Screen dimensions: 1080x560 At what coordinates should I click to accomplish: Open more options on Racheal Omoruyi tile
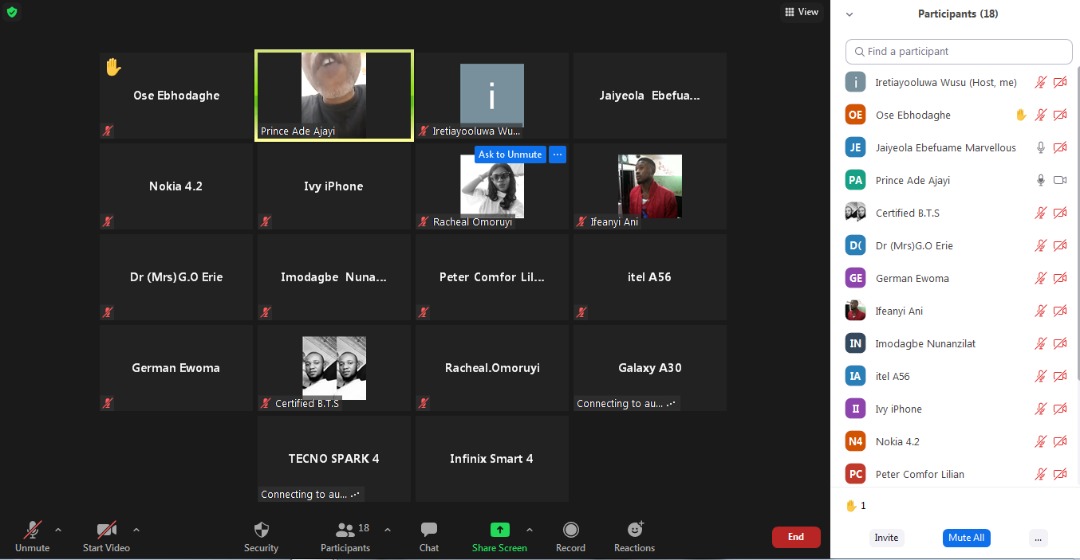557,154
